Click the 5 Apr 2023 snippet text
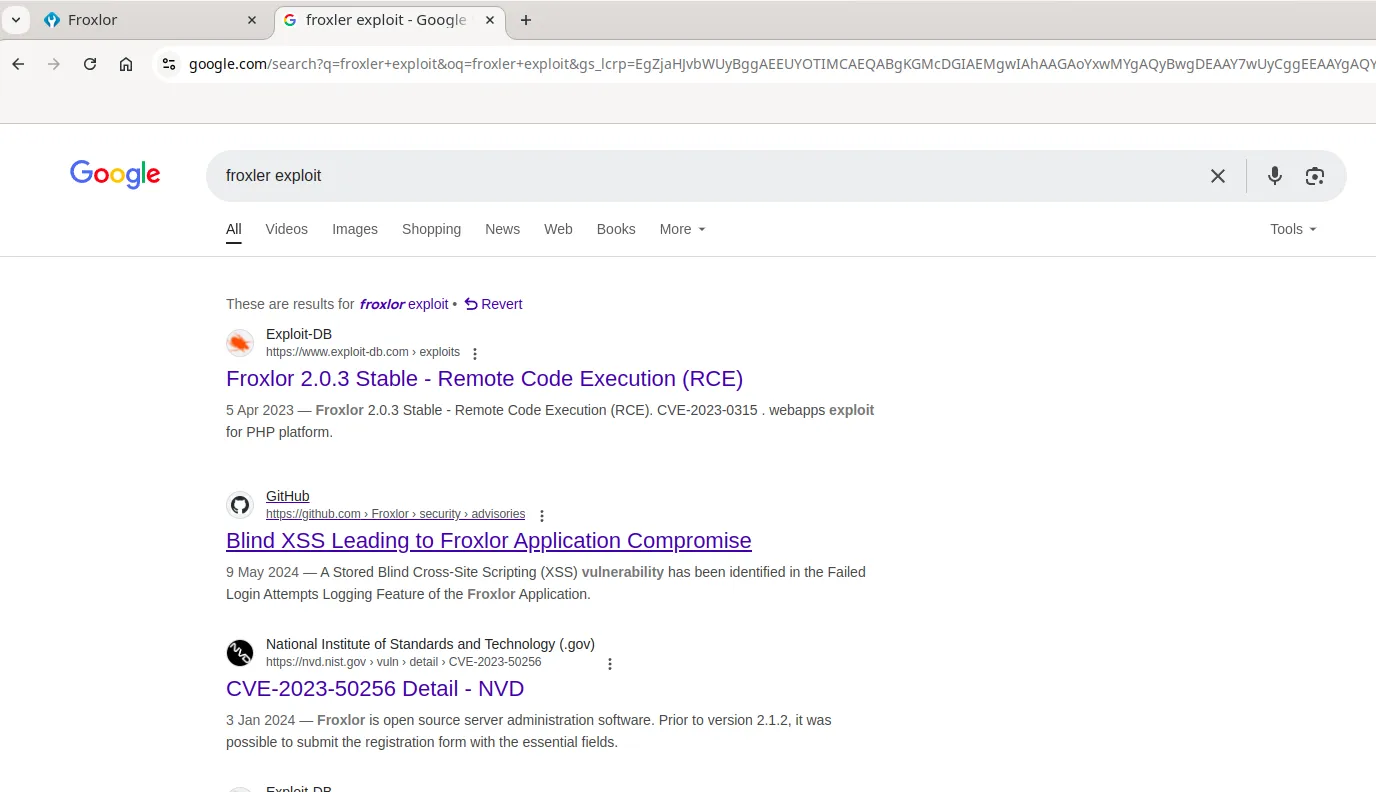This screenshot has width=1376, height=792. [550, 421]
